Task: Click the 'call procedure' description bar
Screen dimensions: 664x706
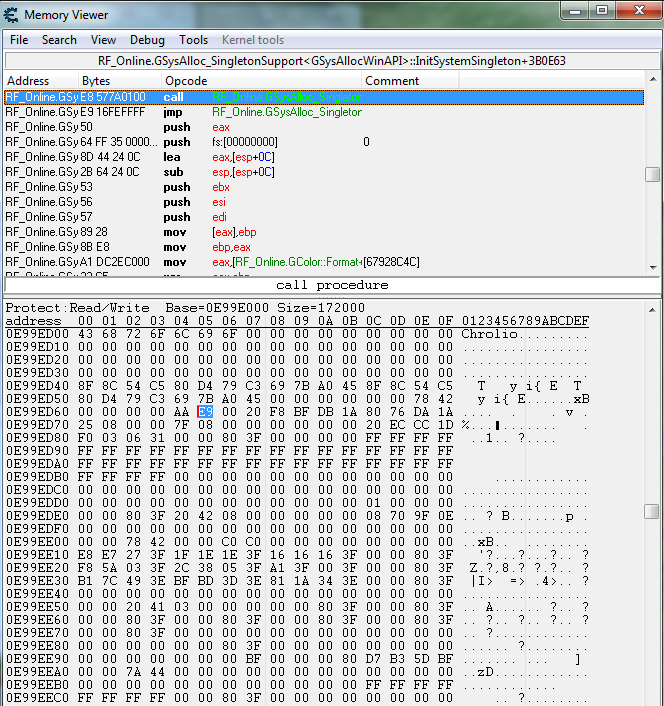Action: tap(332, 285)
